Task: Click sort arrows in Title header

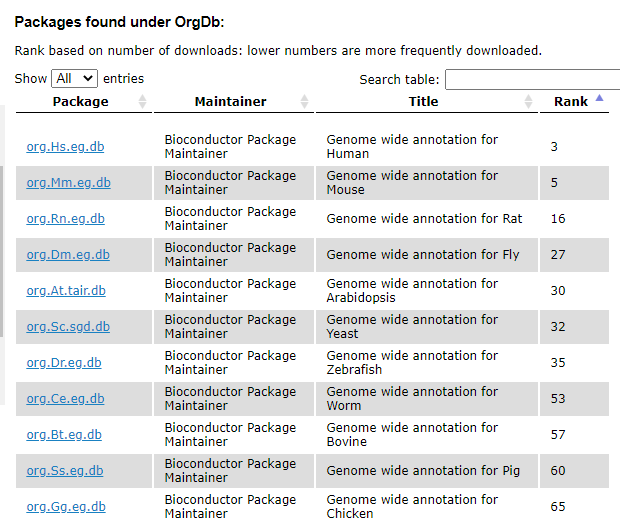Action: click(528, 102)
